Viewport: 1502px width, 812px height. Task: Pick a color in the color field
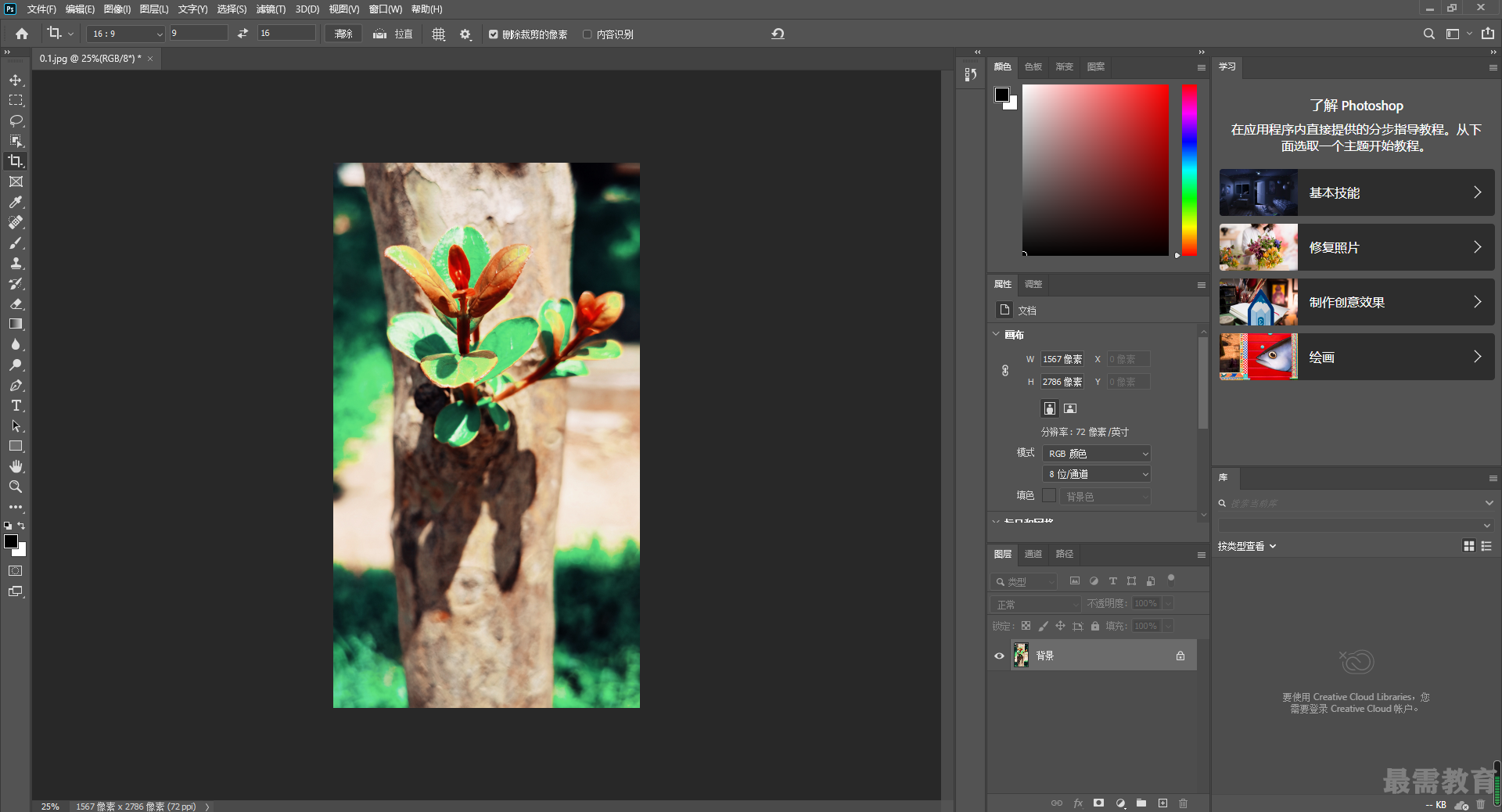pyautogui.click(x=1095, y=170)
